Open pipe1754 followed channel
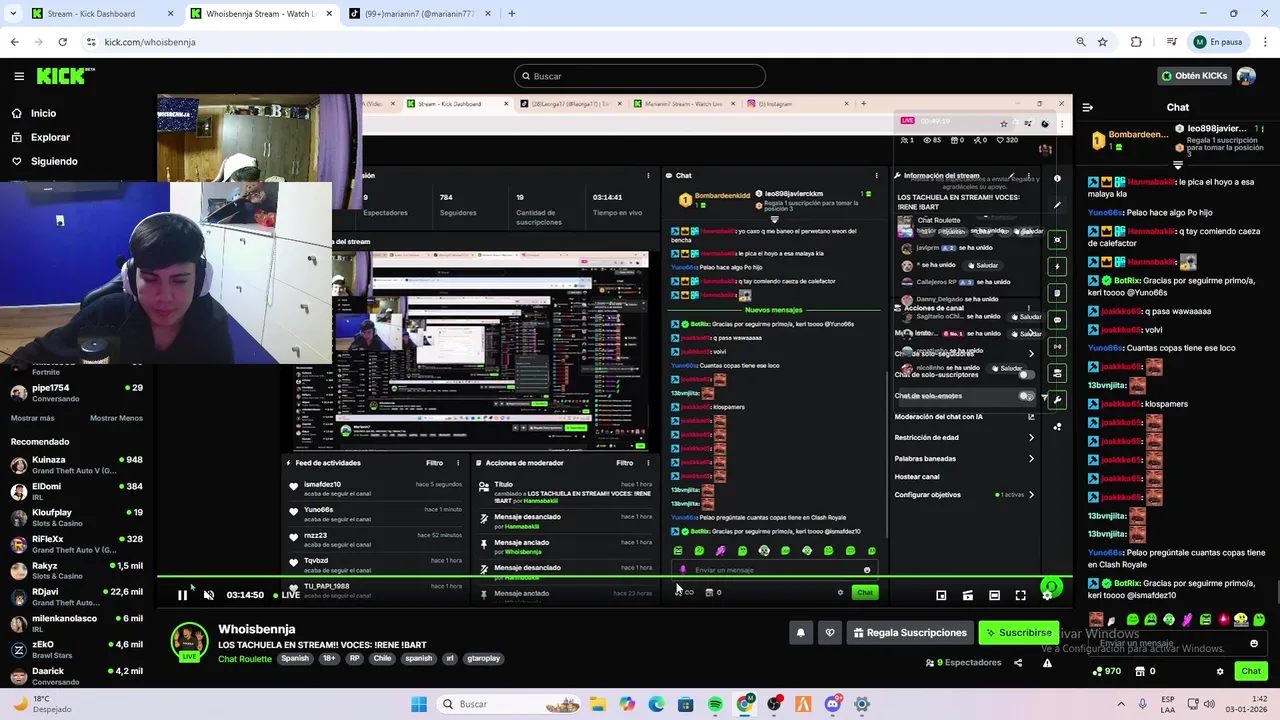1280x720 pixels. click(x=76, y=392)
